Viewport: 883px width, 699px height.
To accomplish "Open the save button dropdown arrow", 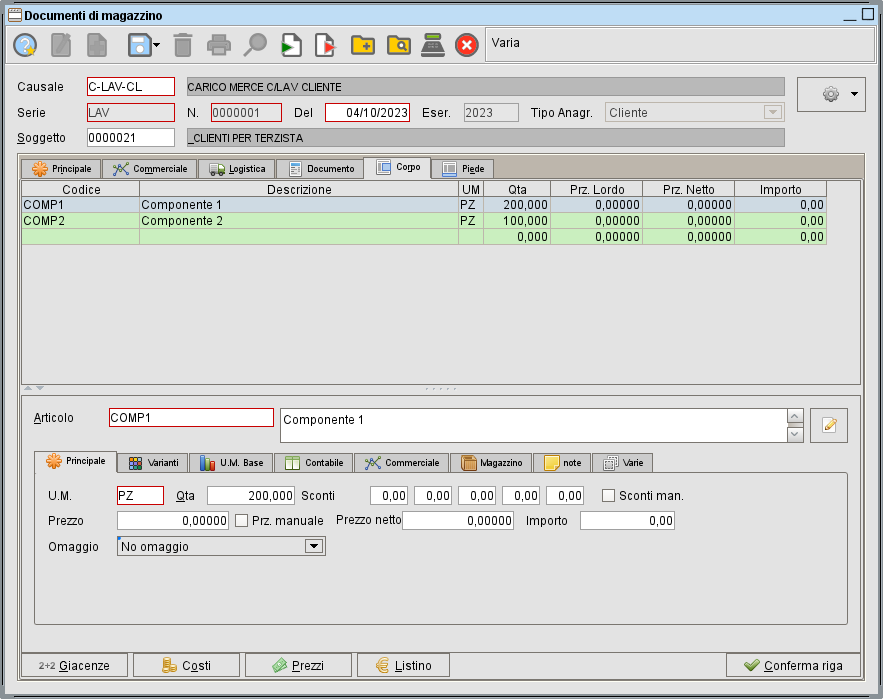I will pos(156,45).
